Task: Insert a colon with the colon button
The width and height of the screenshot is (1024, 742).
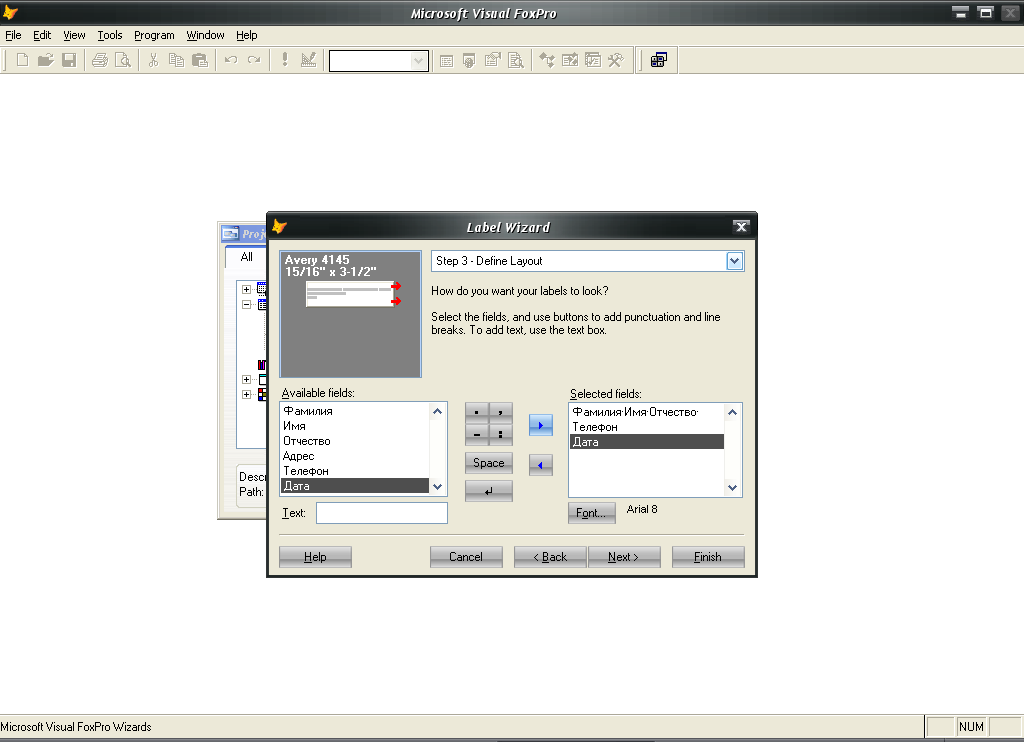Action: (x=500, y=434)
